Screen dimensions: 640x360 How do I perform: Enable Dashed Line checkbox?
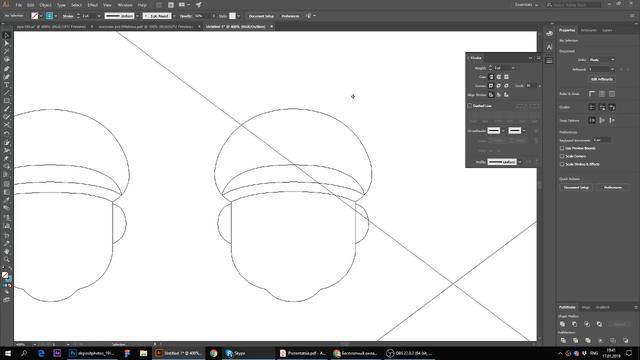click(470, 106)
